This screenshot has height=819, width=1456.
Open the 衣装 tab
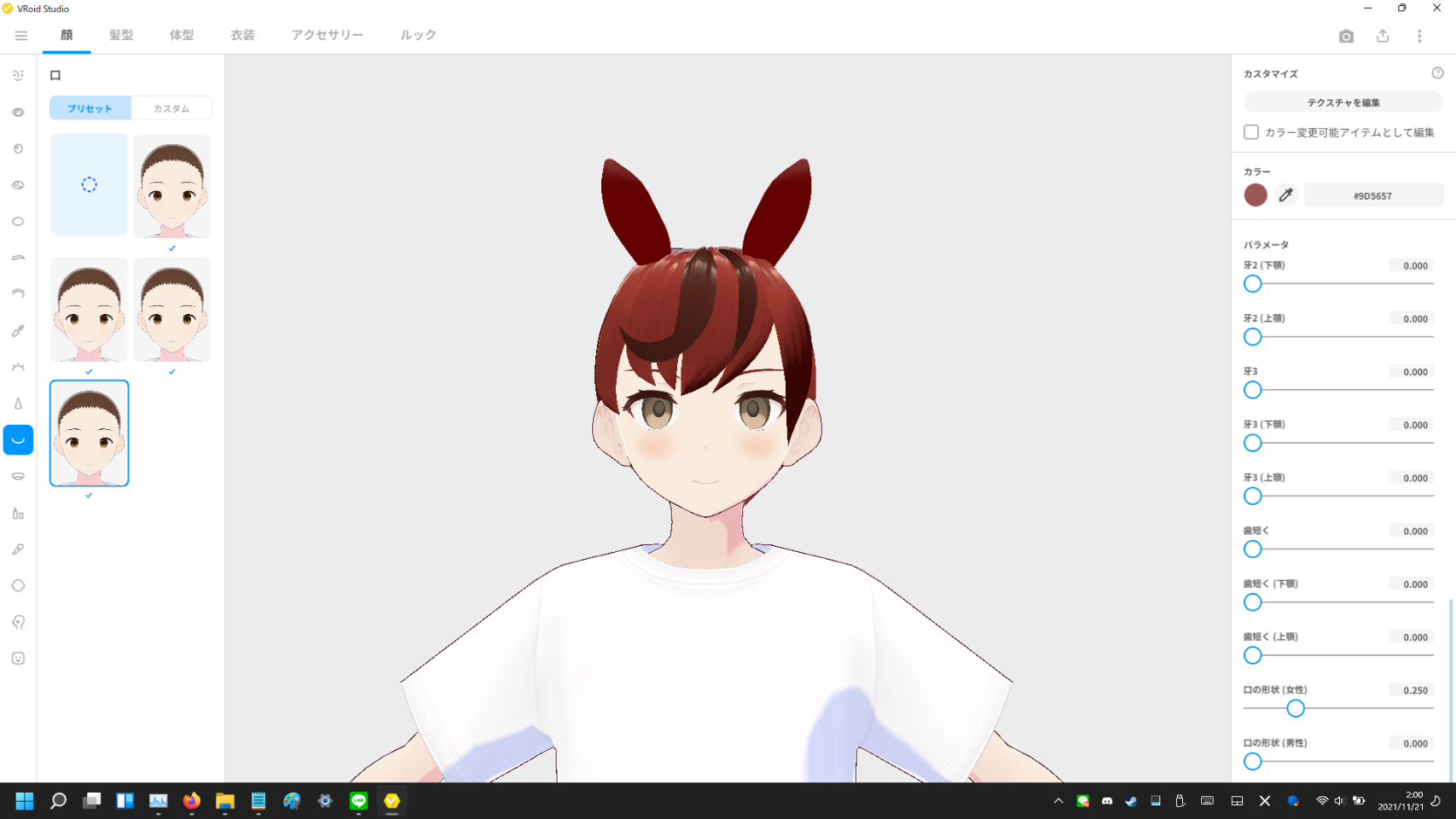coord(242,35)
